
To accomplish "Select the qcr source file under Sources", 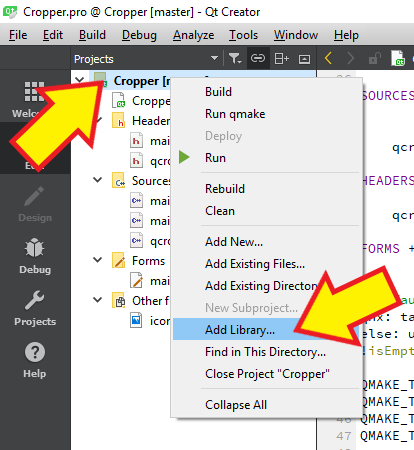I will click(150, 241).
